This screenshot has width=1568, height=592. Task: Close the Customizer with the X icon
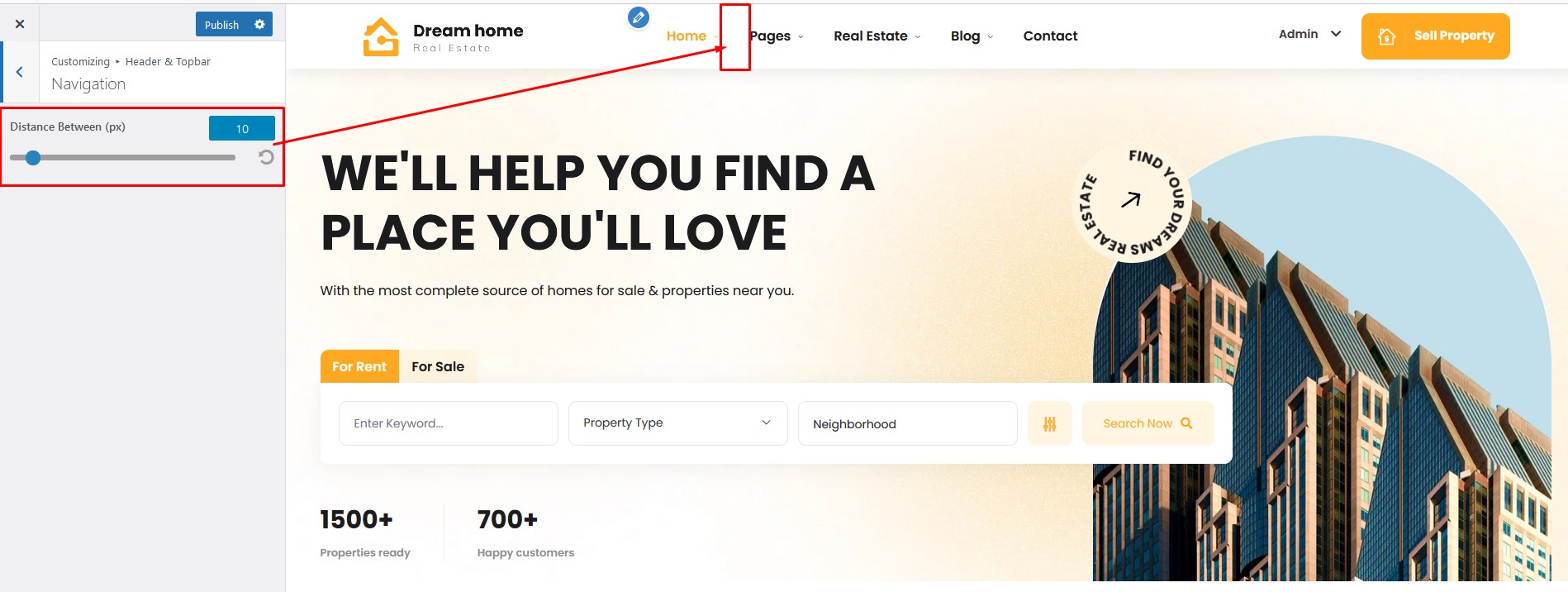[20, 24]
